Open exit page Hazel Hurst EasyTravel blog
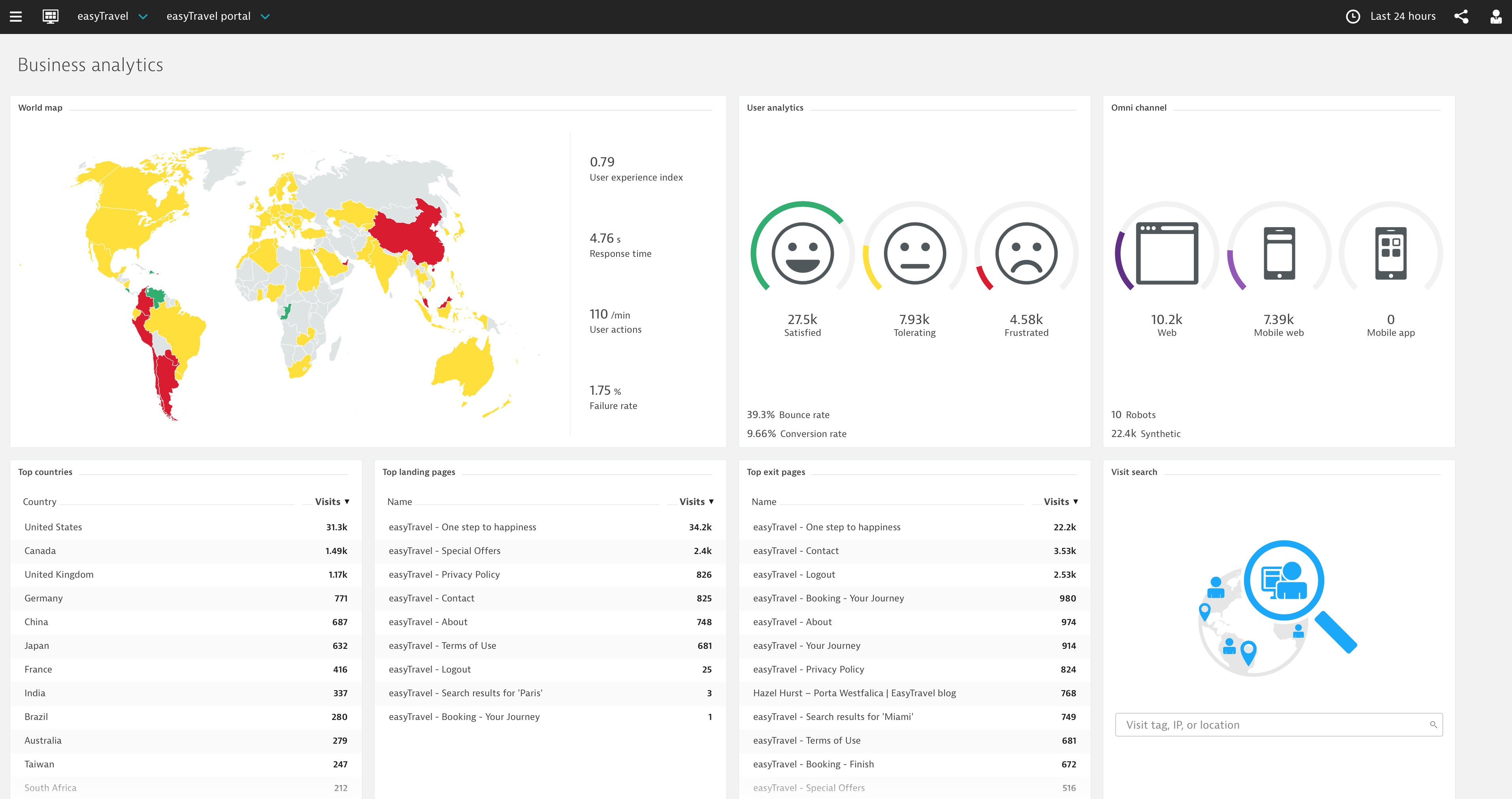The height and width of the screenshot is (799, 1512). point(854,693)
